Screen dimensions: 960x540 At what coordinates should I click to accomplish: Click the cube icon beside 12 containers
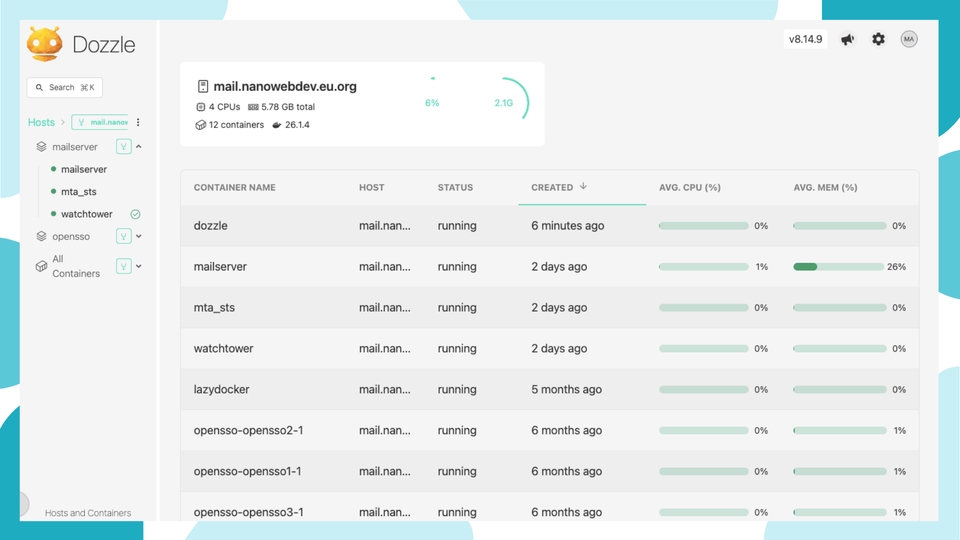pyautogui.click(x=200, y=125)
